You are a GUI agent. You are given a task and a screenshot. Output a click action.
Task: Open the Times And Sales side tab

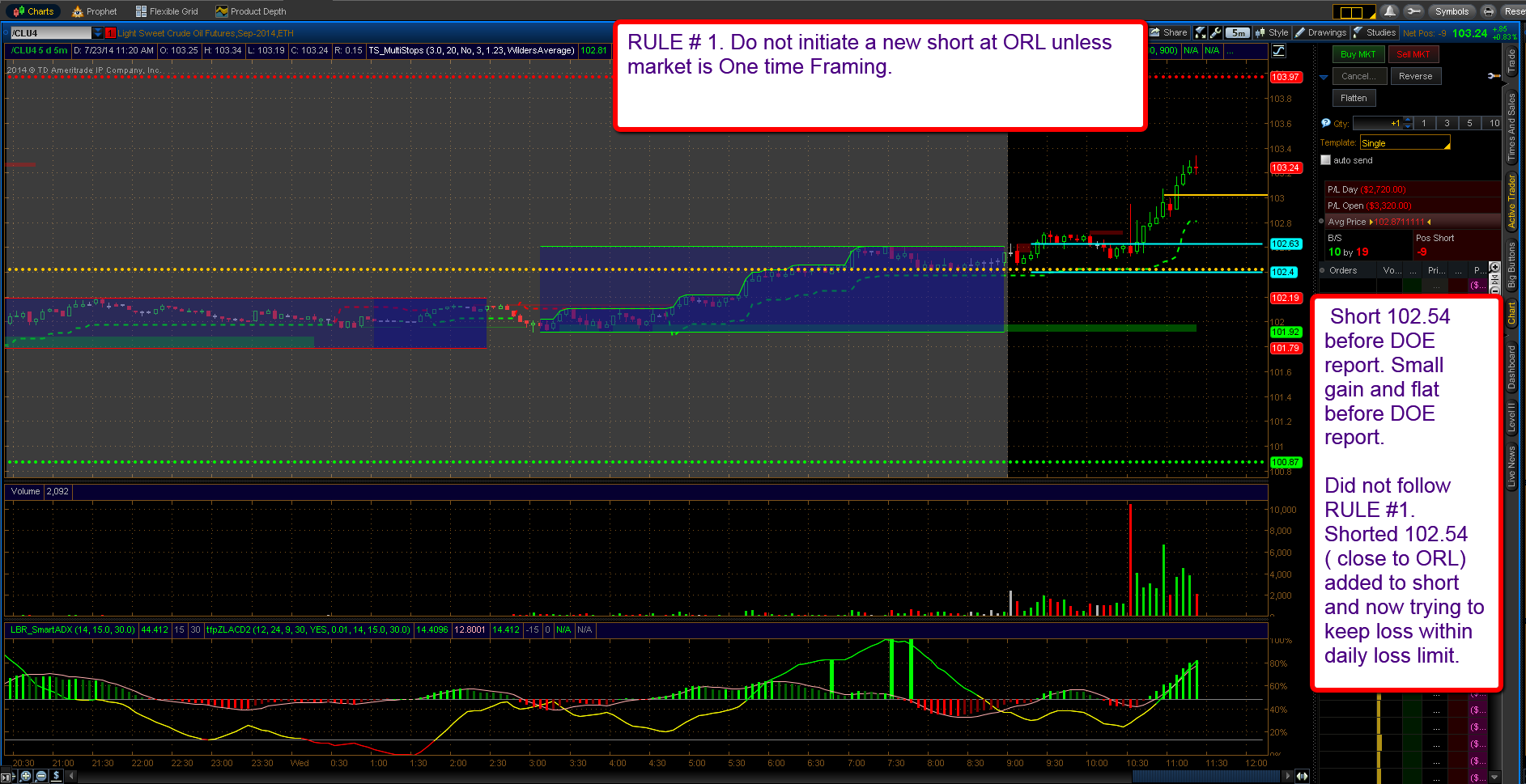click(1511, 127)
